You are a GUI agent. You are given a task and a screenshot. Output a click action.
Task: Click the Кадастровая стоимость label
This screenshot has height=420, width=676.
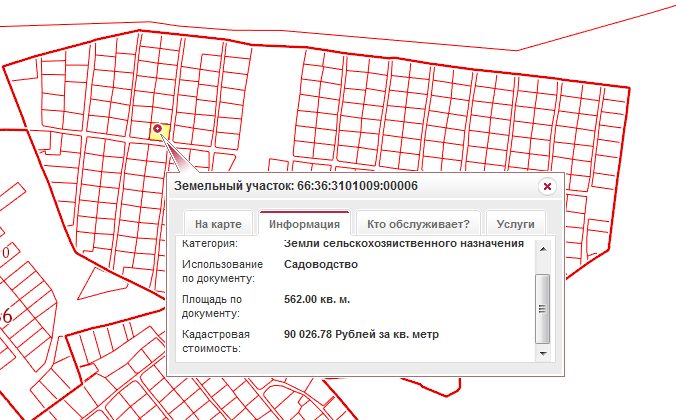[x=216, y=341]
